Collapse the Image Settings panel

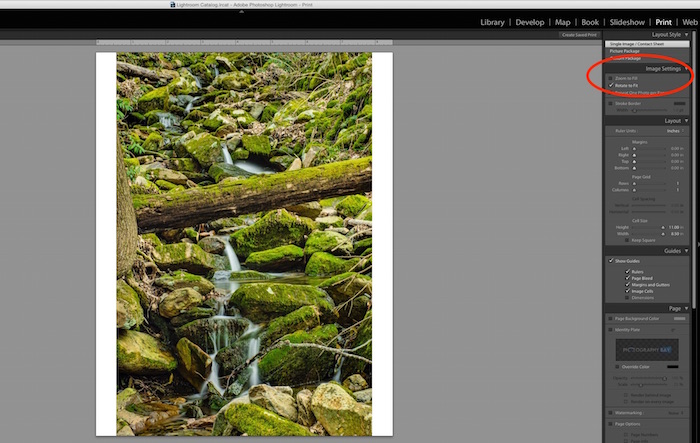pos(686,68)
